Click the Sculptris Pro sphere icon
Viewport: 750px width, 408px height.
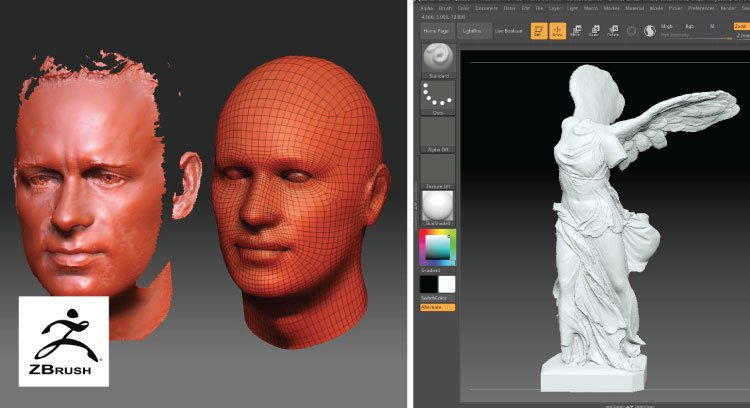[x=649, y=31]
